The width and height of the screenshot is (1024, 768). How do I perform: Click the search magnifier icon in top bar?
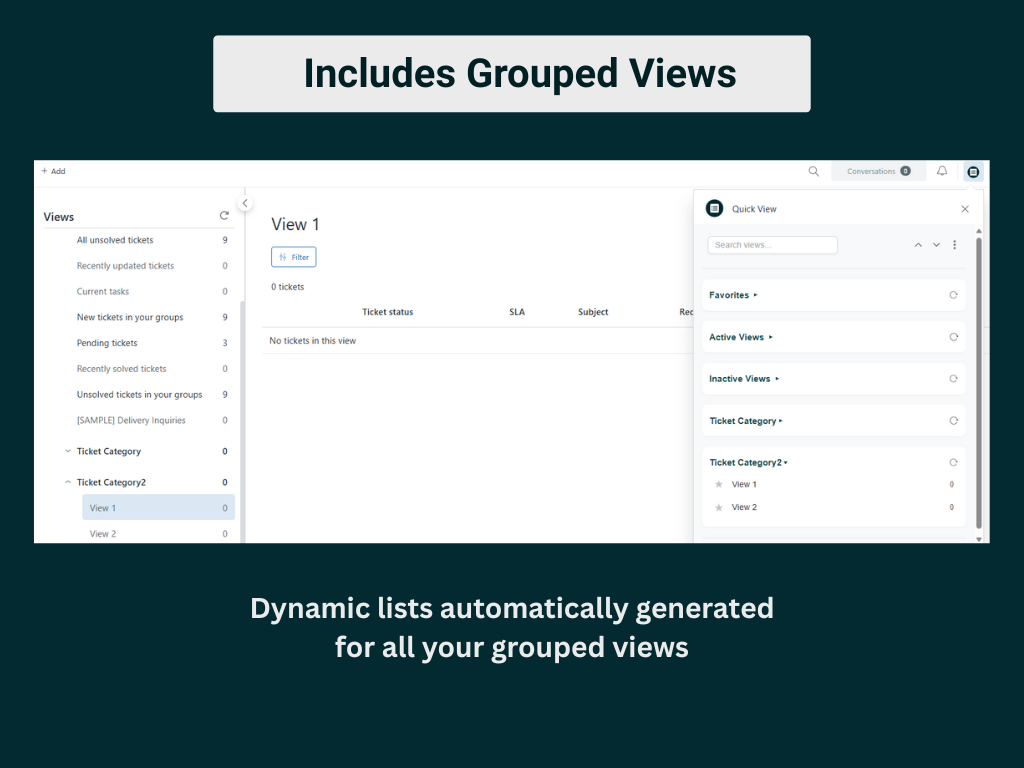pyautogui.click(x=813, y=171)
